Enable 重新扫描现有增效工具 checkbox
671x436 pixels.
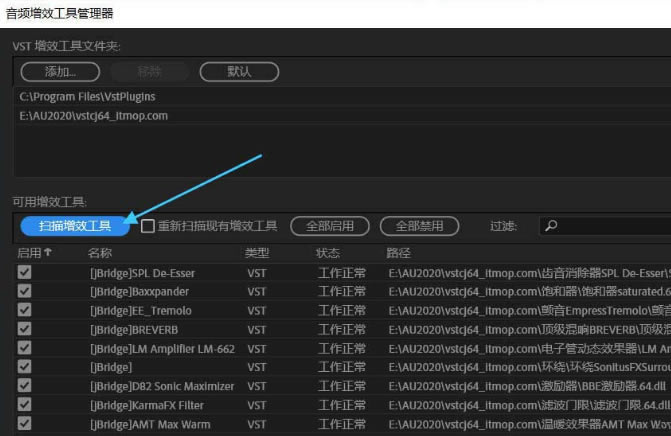pyautogui.click(x=148, y=226)
